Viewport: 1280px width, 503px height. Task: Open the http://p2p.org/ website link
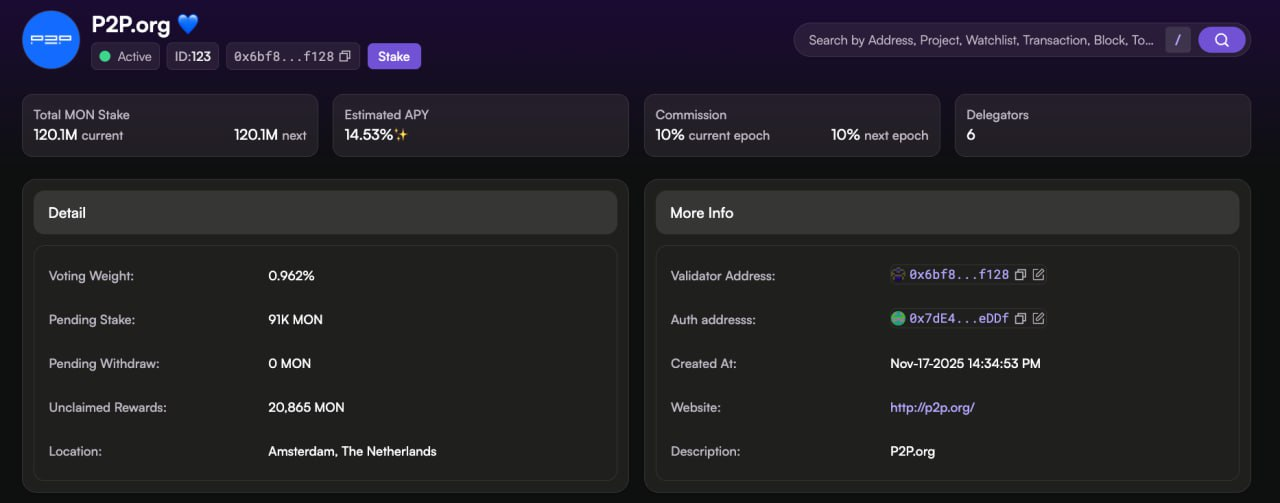[x=932, y=407]
